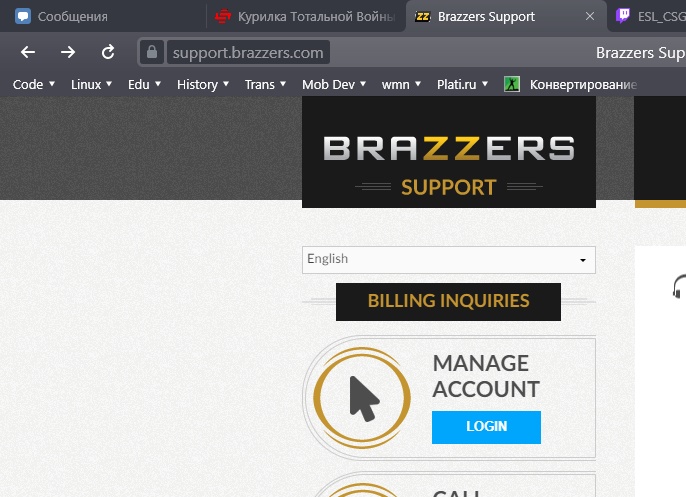
Task: Open the Конвертирование bookmark
Action: (x=570, y=84)
